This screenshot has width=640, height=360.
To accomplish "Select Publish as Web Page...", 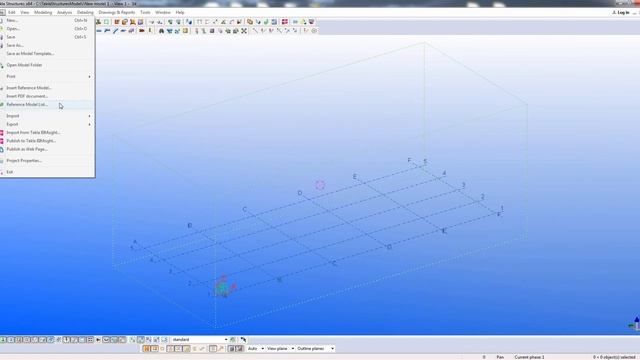I will click(x=47, y=149).
